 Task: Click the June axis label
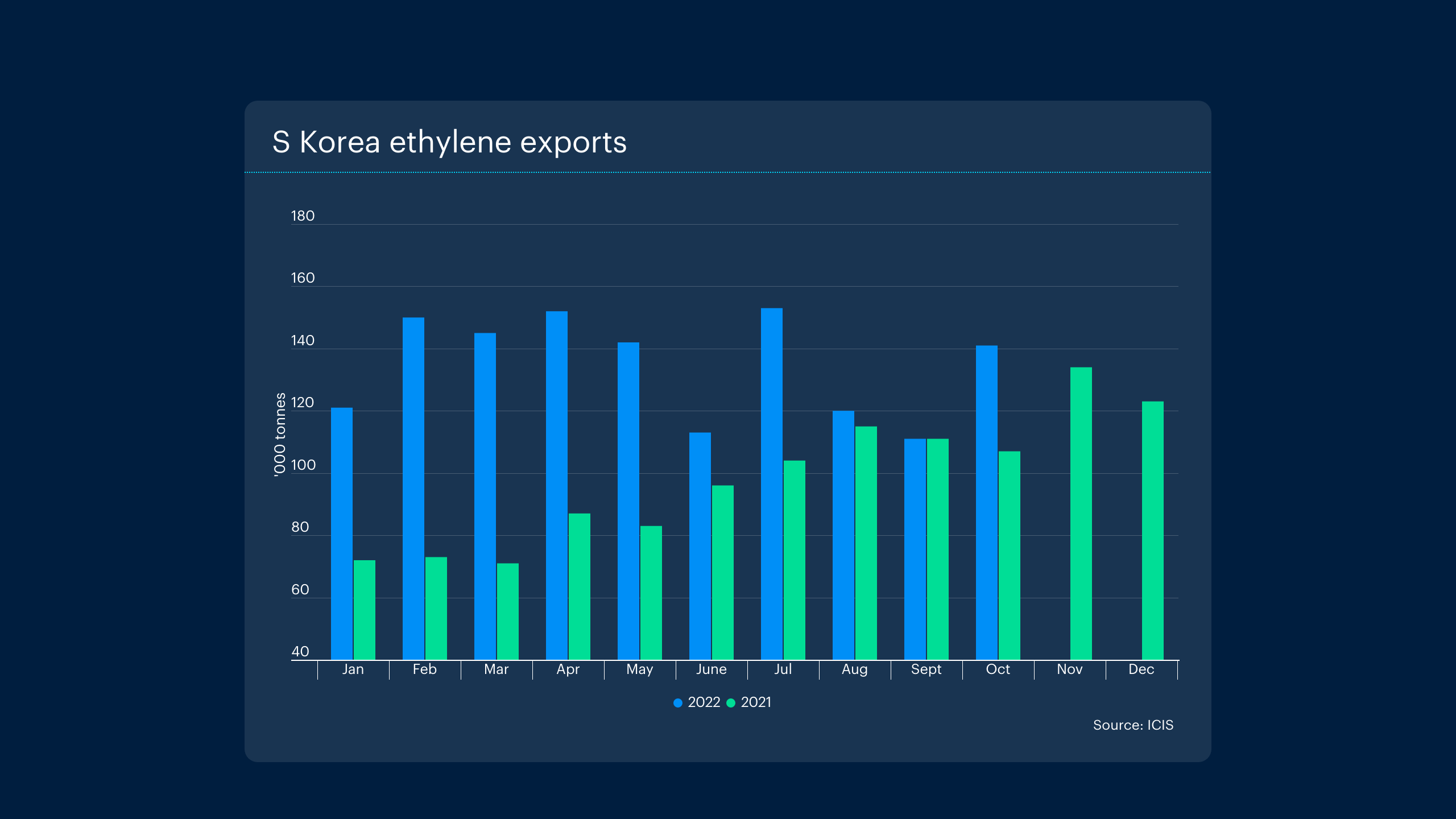pyautogui.click(x=711, y=669)
